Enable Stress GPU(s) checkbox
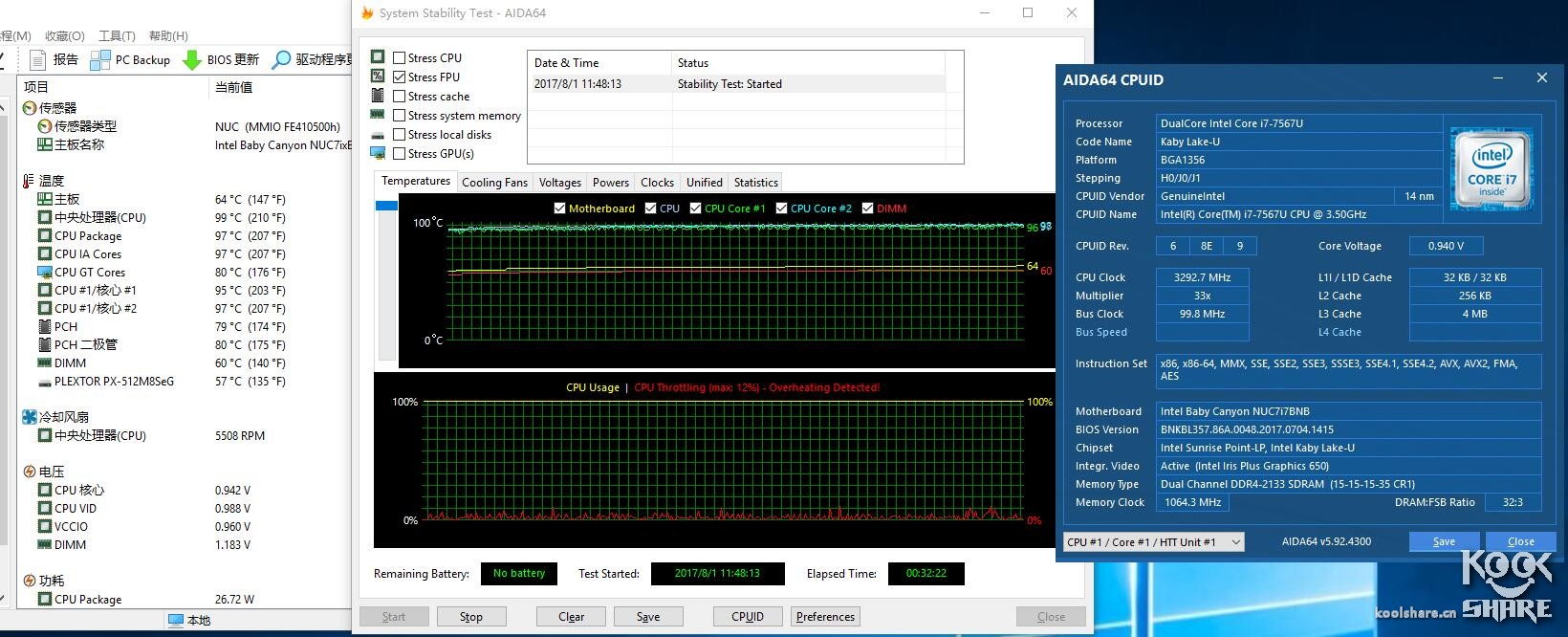This screenshot has height=637, width=1568. (400, 154)
